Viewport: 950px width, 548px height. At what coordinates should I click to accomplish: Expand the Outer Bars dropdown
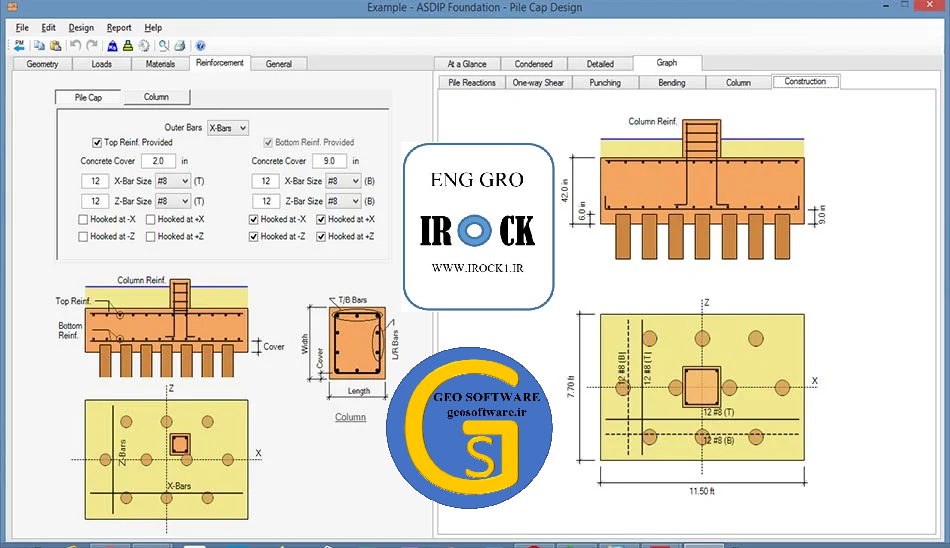[227, 128]
